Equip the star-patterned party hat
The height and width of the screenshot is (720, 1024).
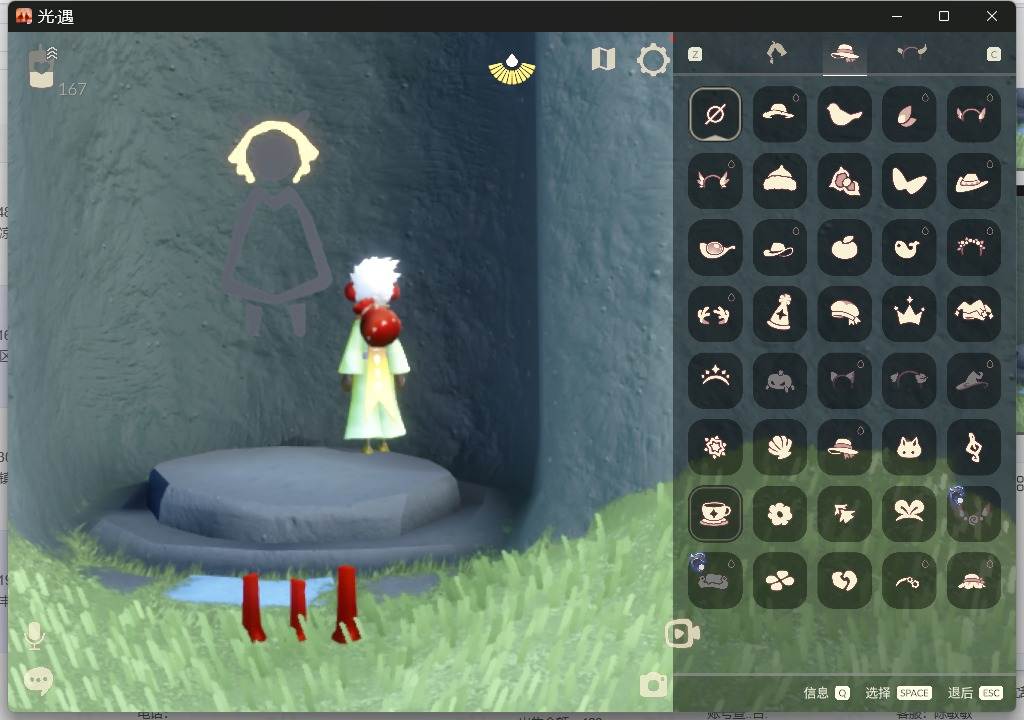point(780,314)
